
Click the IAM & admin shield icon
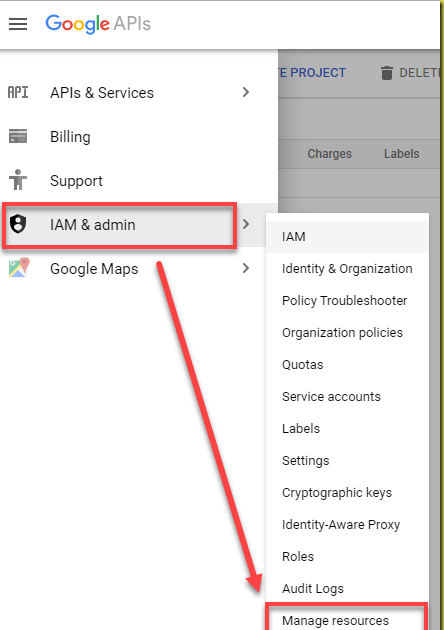pyautogui.click(x=18, y=224)
